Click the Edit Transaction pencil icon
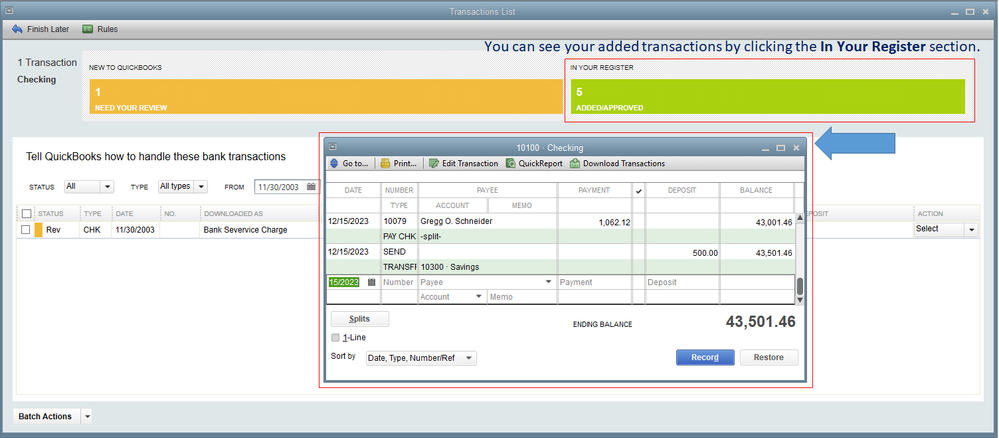The height and width of the screenshot is (438, 999). click(x=434, y=163)
